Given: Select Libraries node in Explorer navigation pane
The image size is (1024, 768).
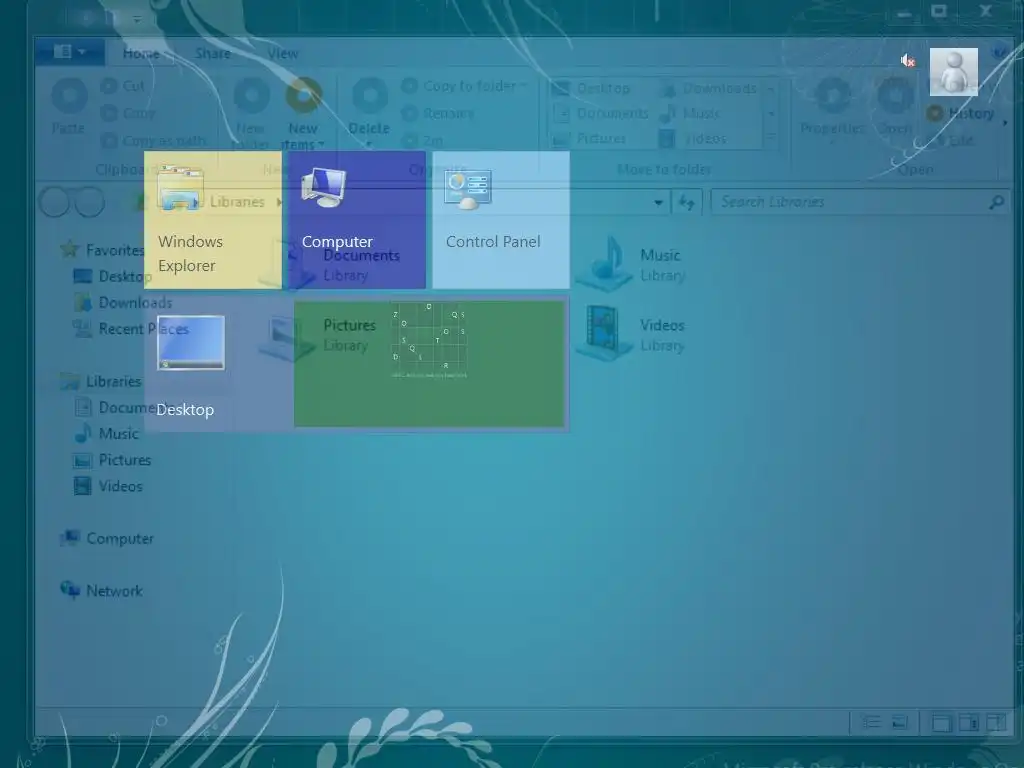Looking at the screenshot, I should 101,381.
